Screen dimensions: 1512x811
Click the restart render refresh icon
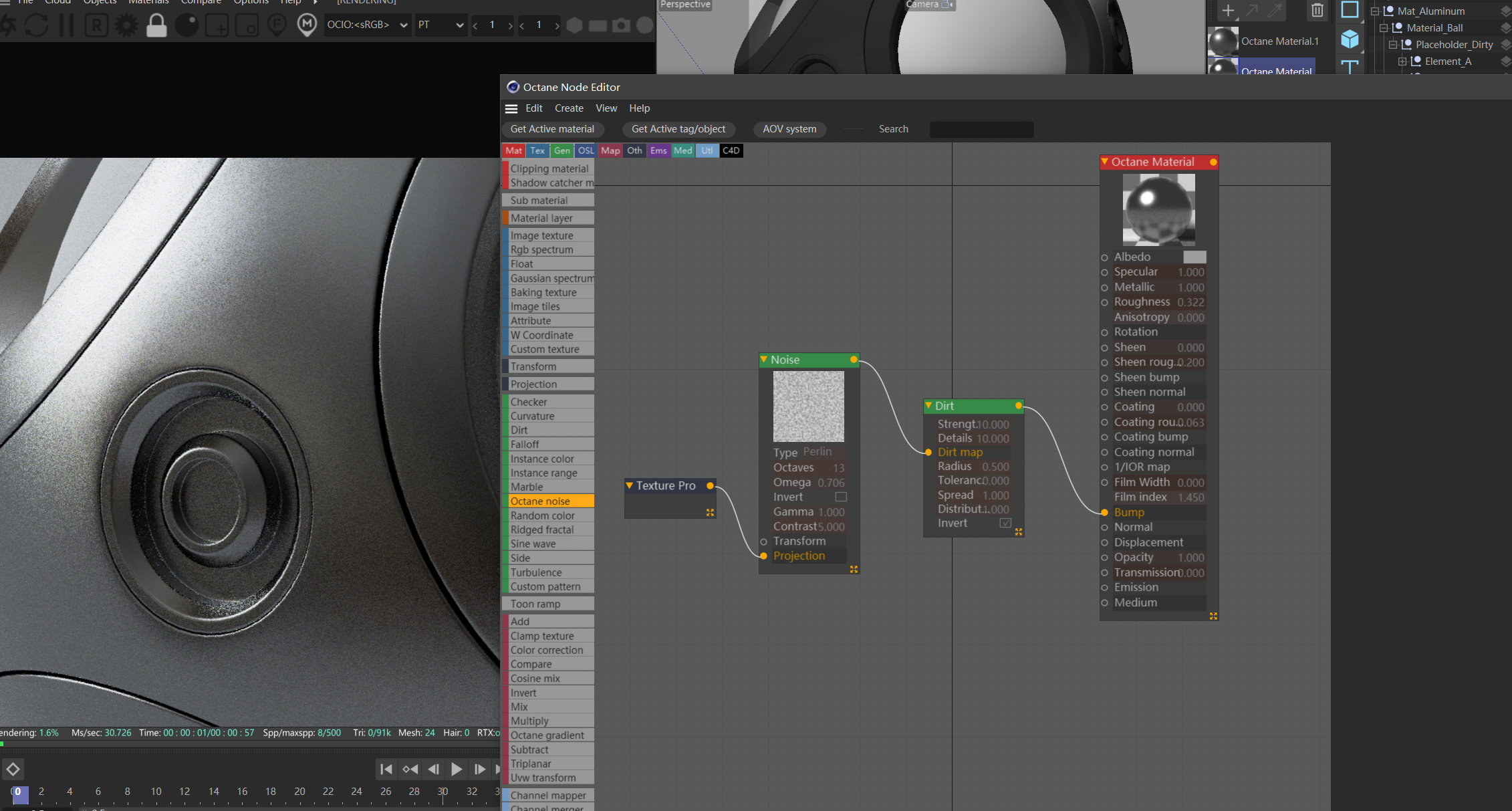37,25
